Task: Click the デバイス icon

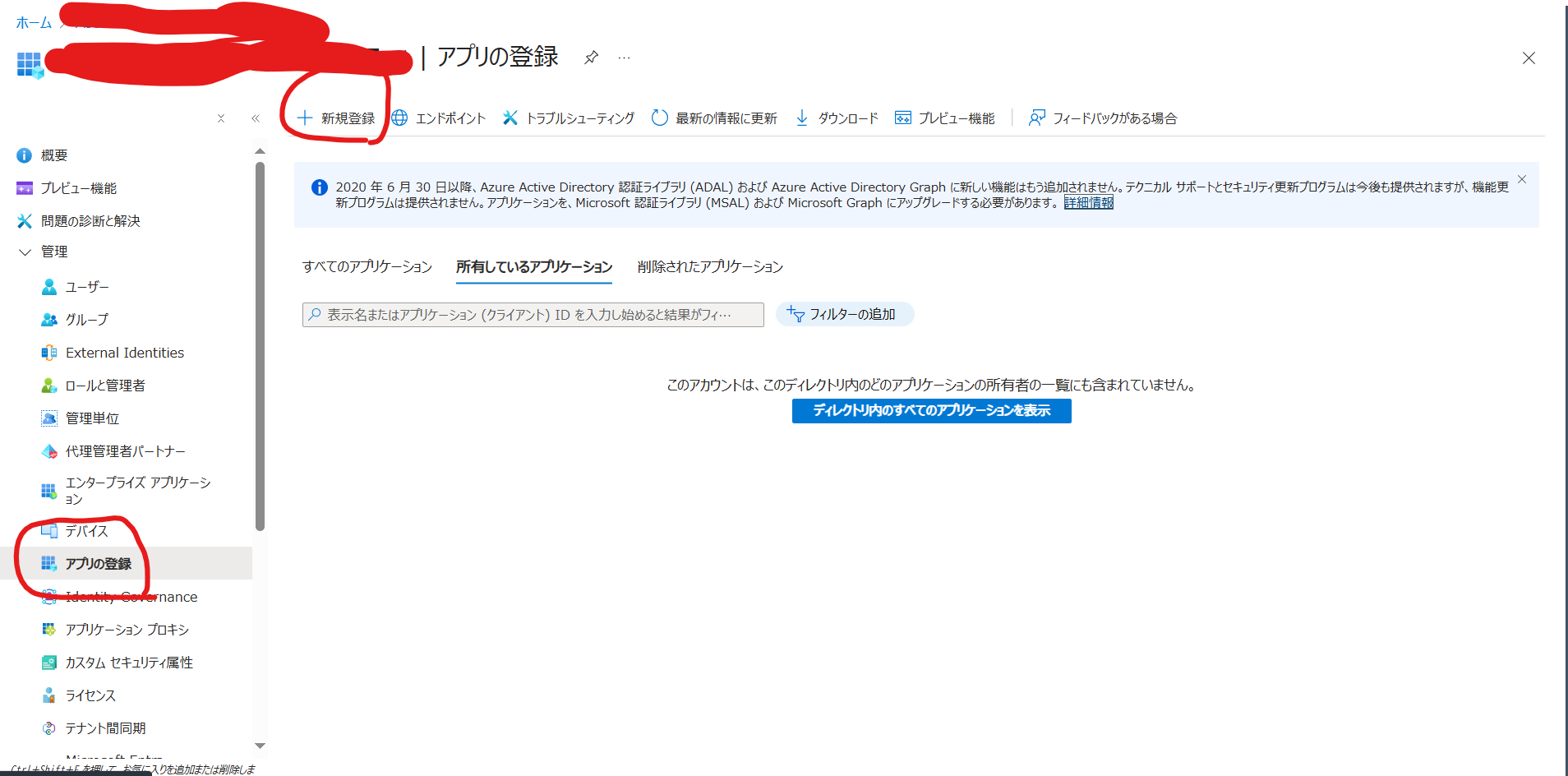Action: tap(49, 531)
